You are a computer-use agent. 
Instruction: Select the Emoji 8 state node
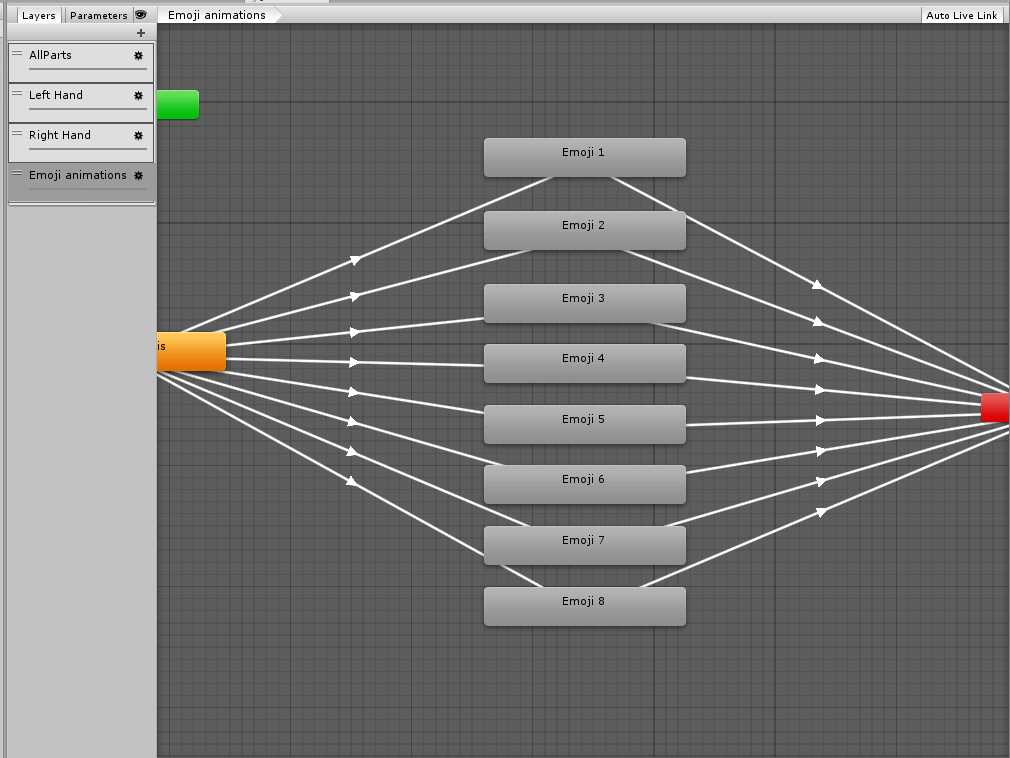tap(584, 606)
